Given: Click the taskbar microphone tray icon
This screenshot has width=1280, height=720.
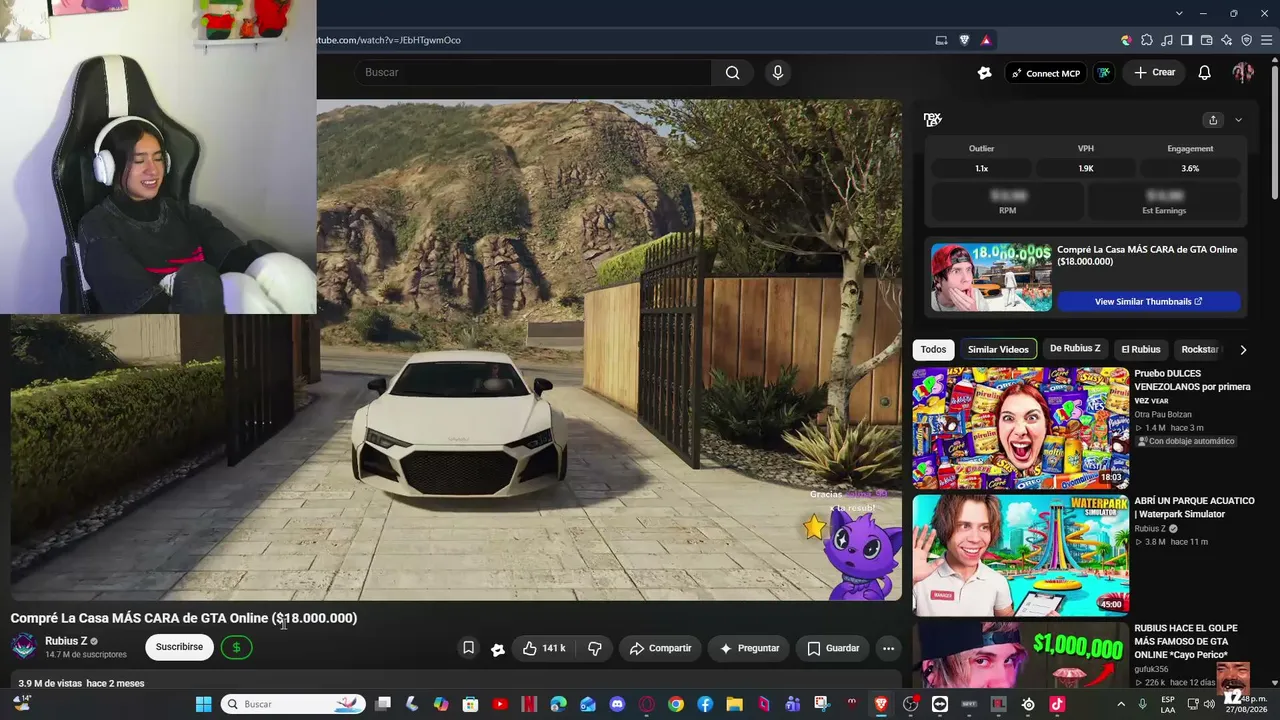Looking at the screenshot, I should 1143,704.
